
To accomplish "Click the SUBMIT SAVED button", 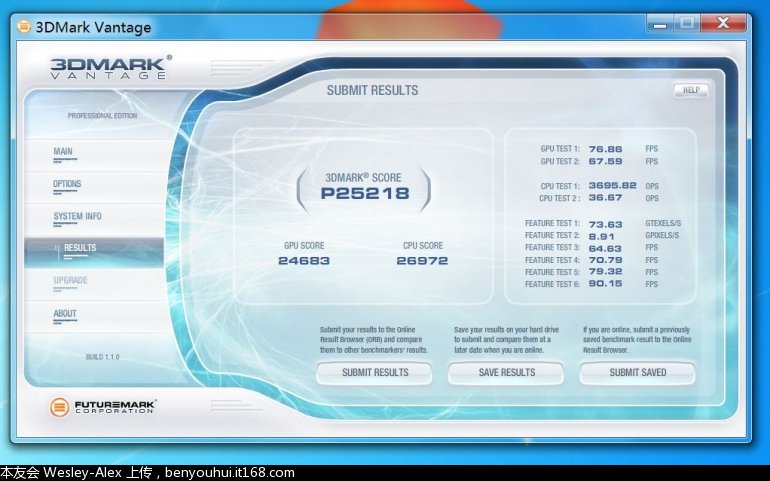I will (637, 372).
